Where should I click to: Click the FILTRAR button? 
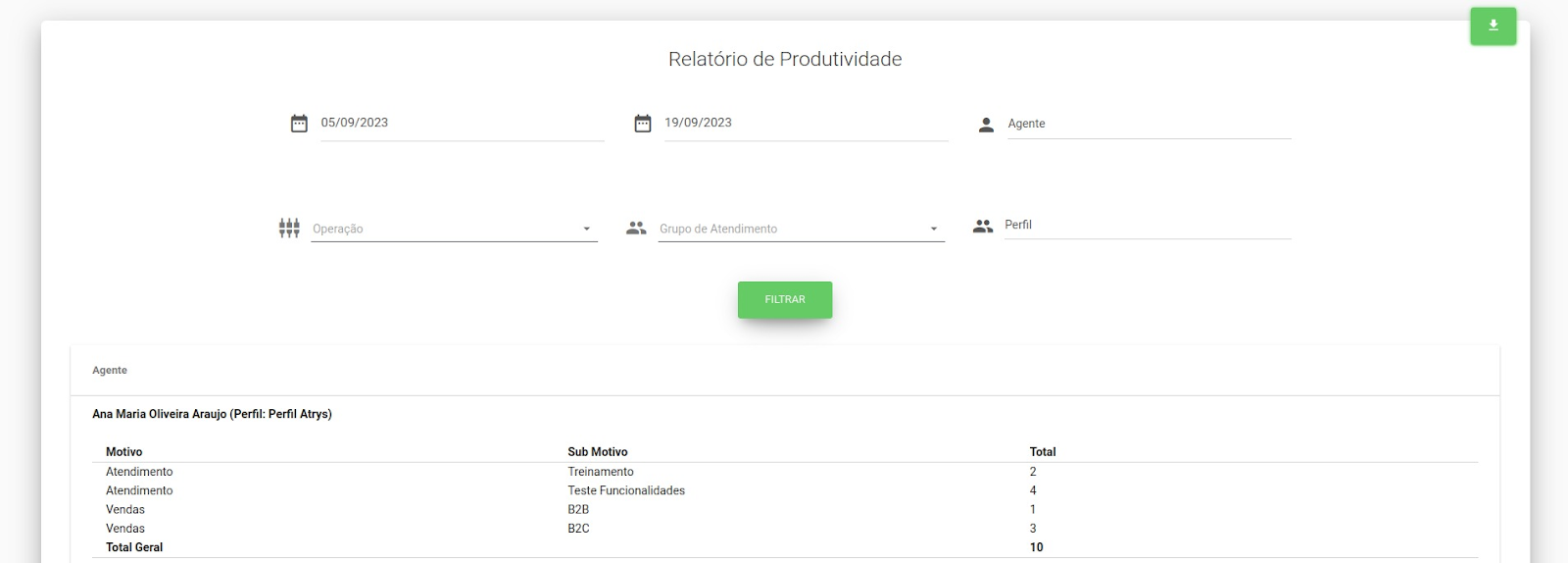tap(785, 299)
